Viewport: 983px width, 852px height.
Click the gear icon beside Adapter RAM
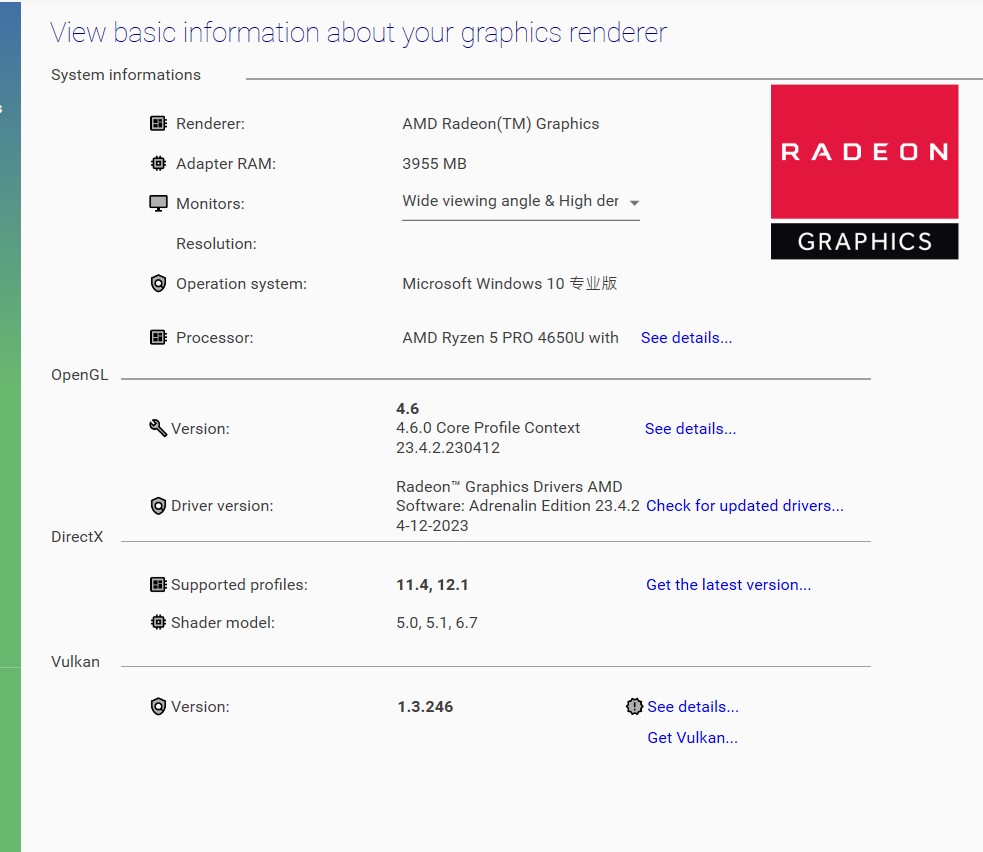[x=158, y=163]
